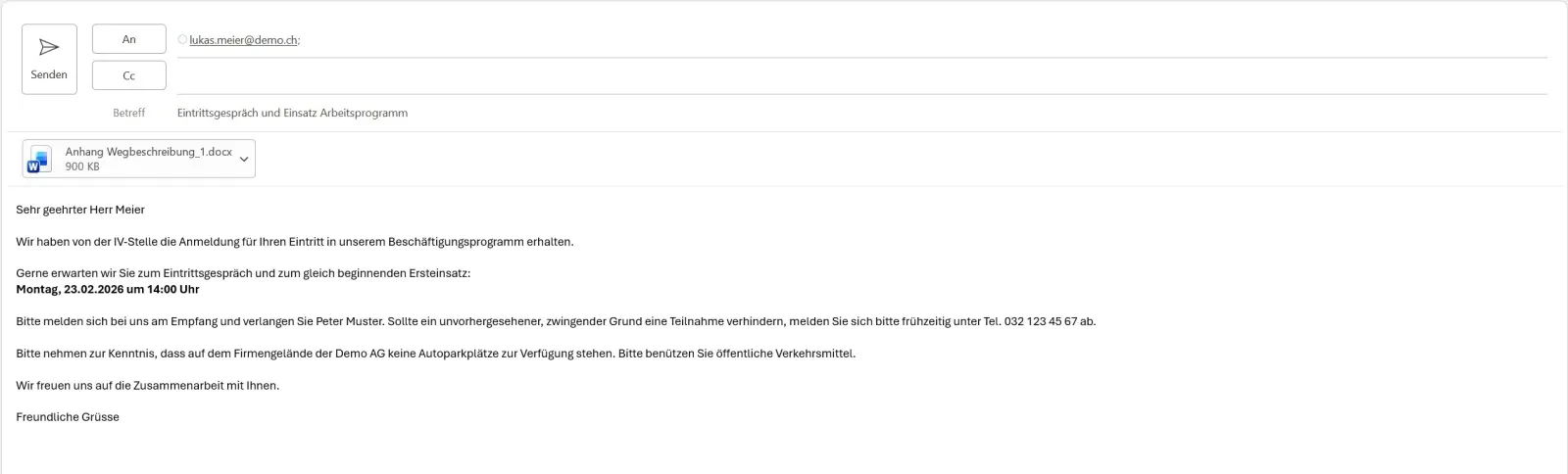Screen dimensions: 1568x474
Task: Click the line starting Gerne erwarten wir Sie
Action: click(243, 273)
